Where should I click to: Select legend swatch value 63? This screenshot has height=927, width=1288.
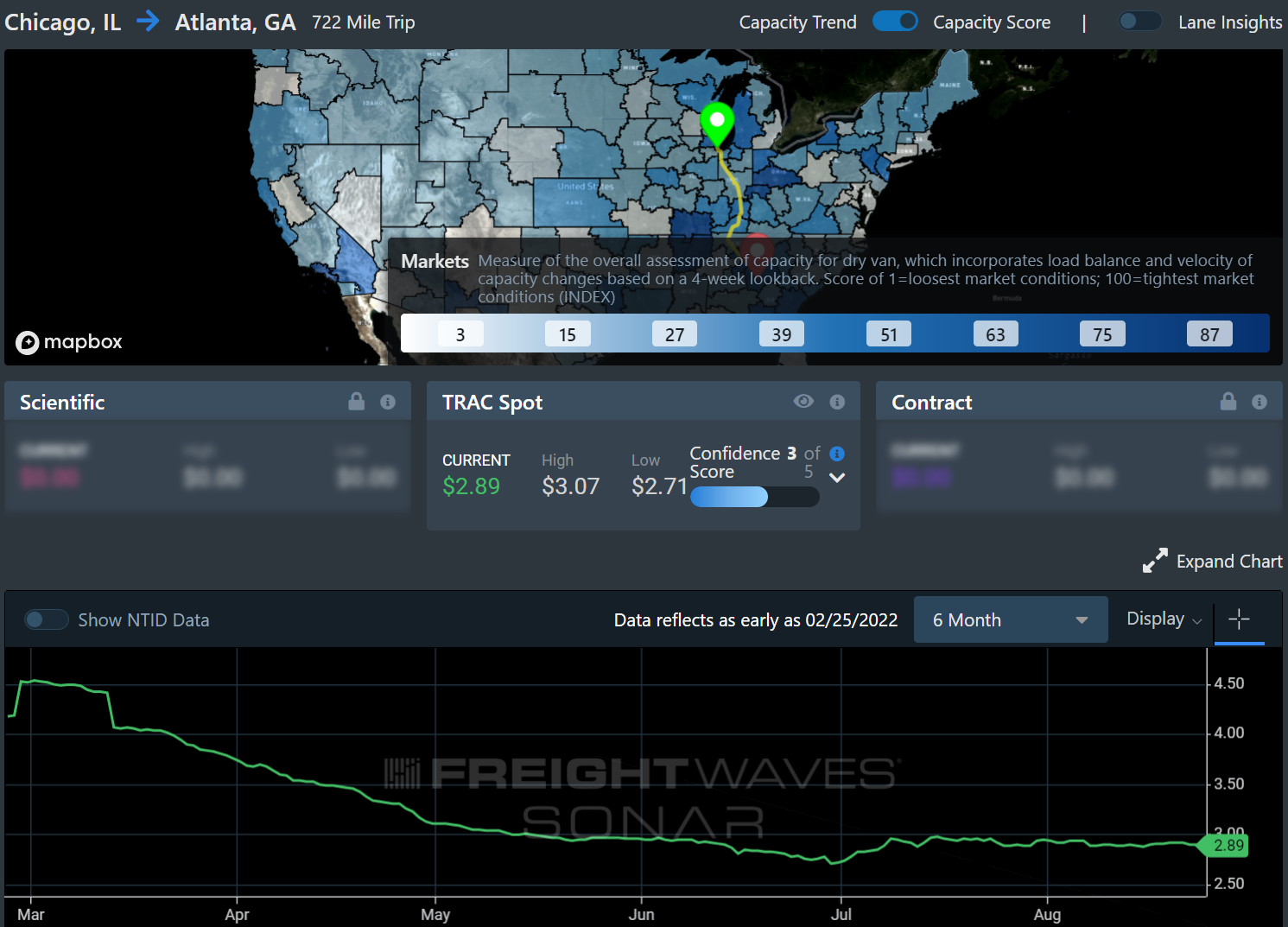pos(996,334)
